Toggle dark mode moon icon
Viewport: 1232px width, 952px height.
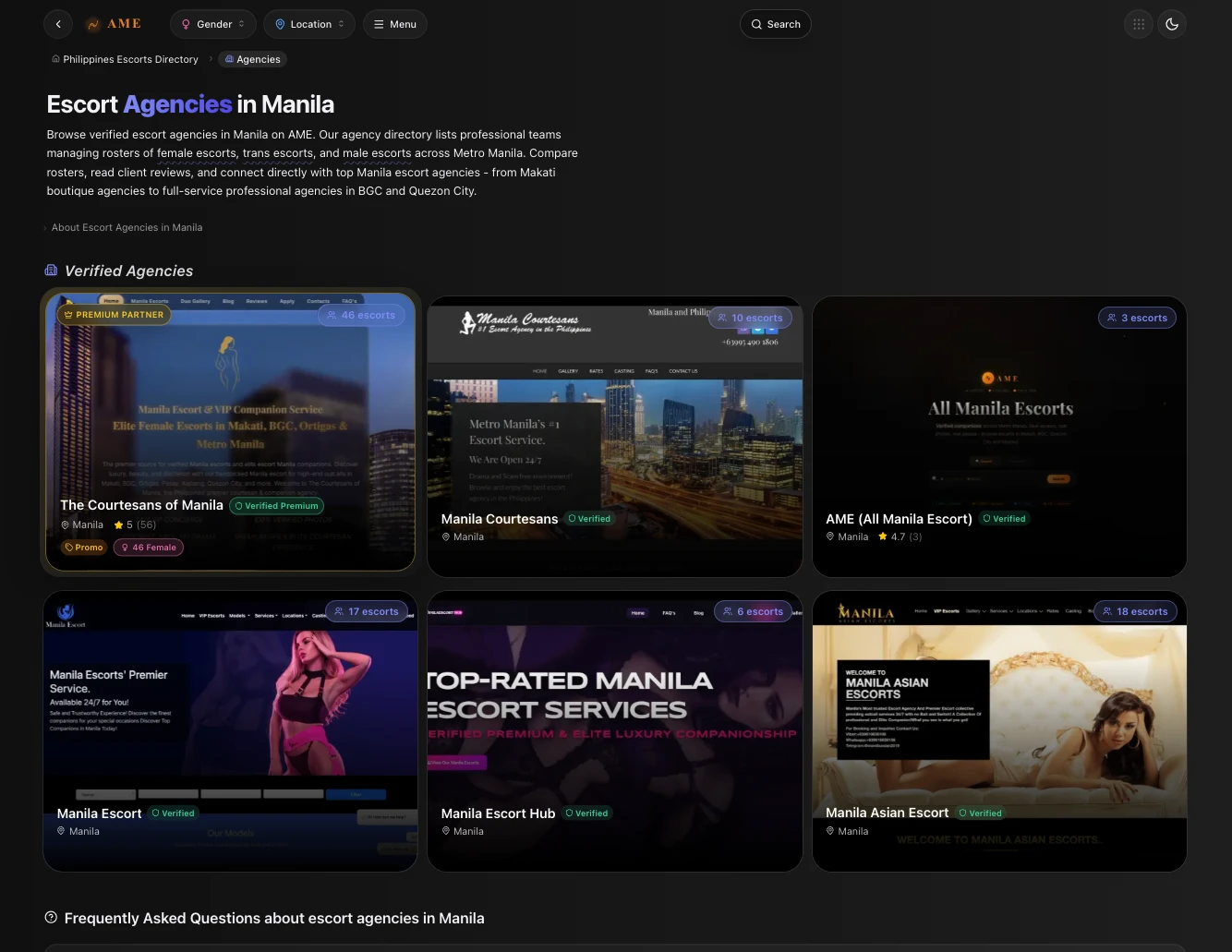1172,24
